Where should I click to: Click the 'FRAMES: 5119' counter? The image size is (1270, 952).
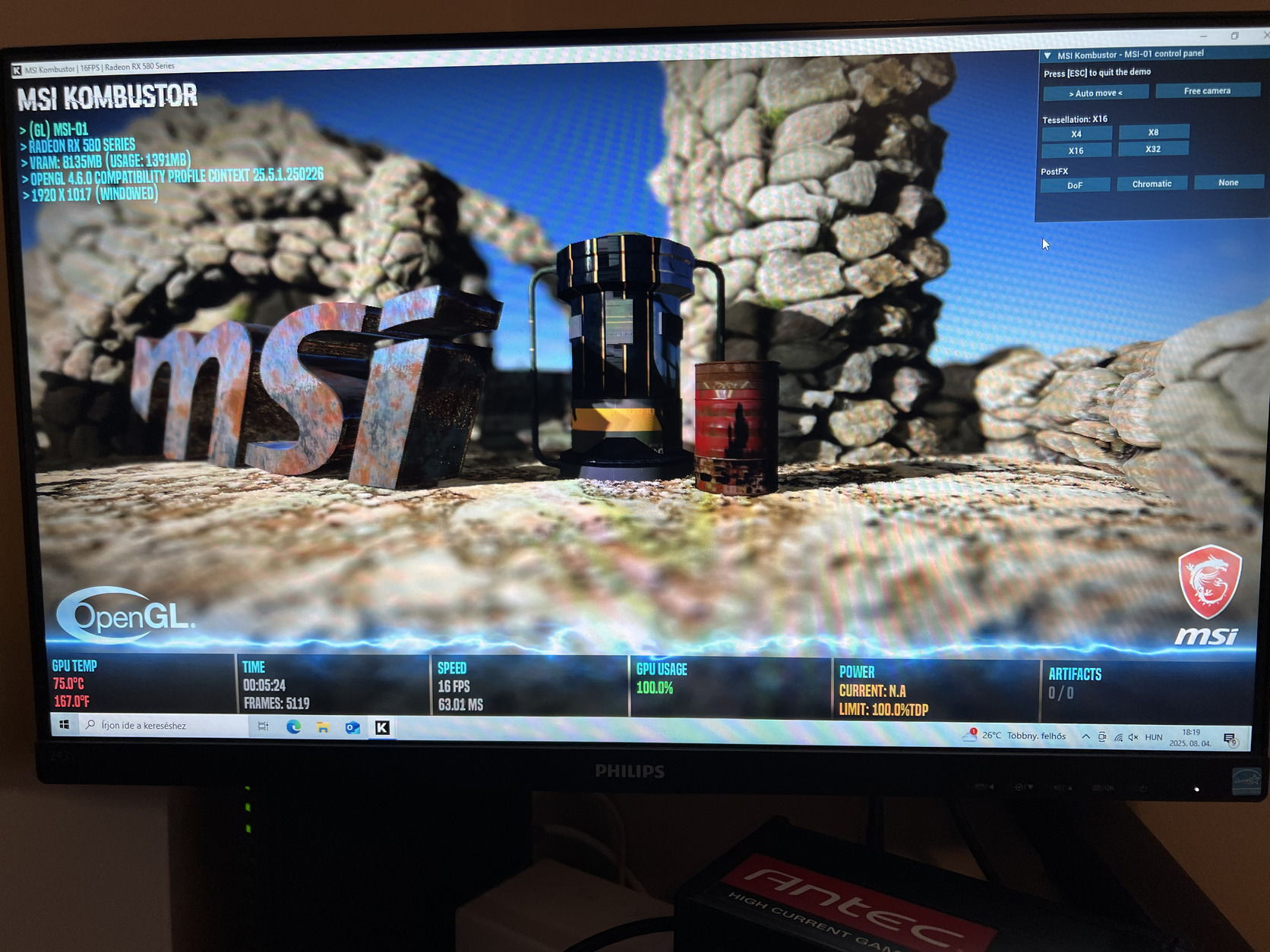276,704
